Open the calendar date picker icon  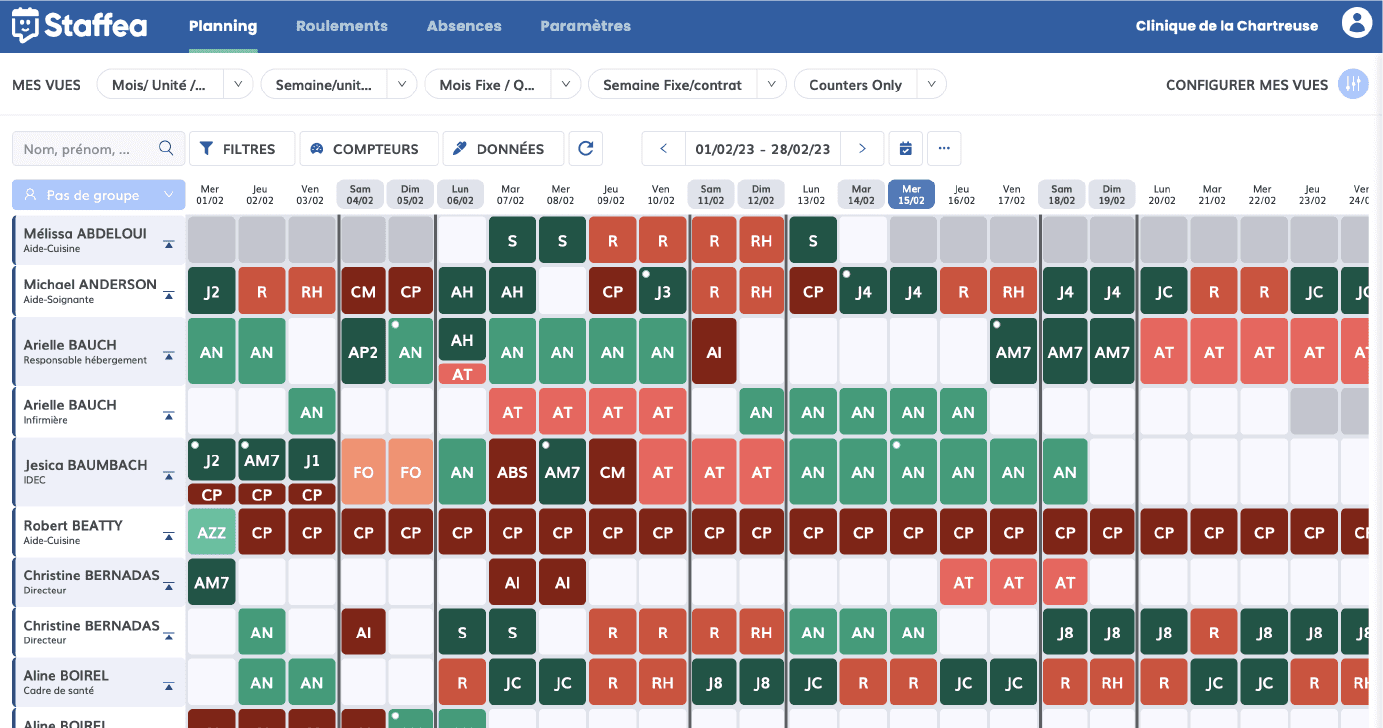click(905, 148)
